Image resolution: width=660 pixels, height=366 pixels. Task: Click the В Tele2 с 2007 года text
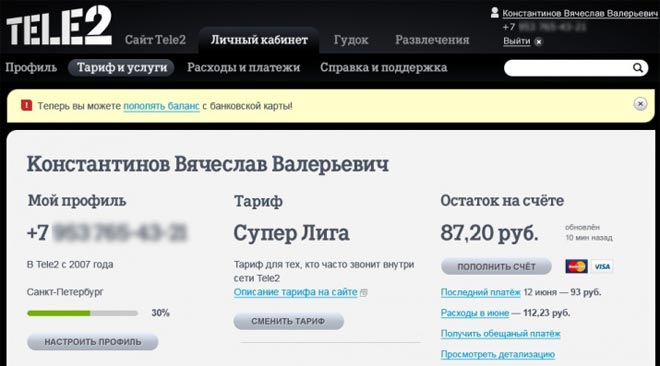tap(70, 265)
